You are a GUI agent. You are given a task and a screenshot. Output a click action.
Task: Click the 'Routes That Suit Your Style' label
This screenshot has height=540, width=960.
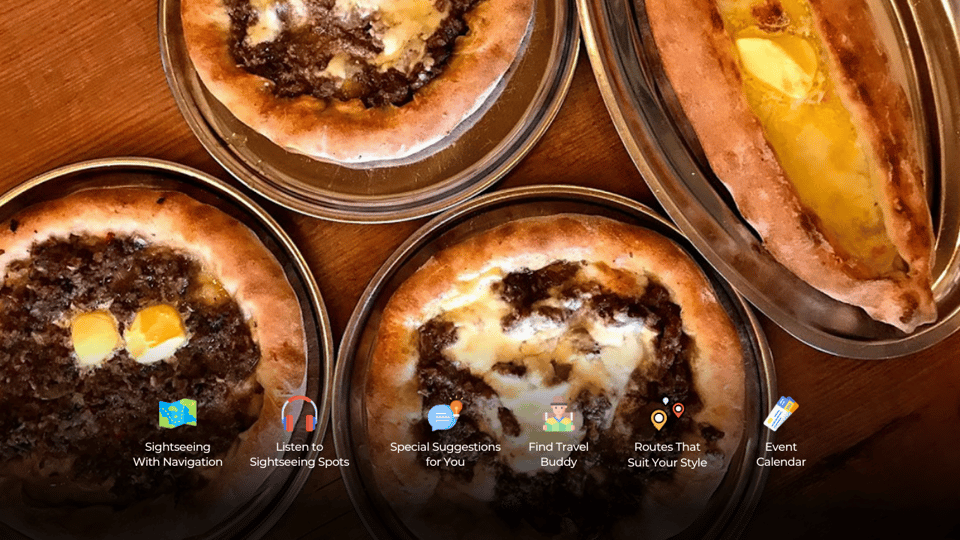667,455
